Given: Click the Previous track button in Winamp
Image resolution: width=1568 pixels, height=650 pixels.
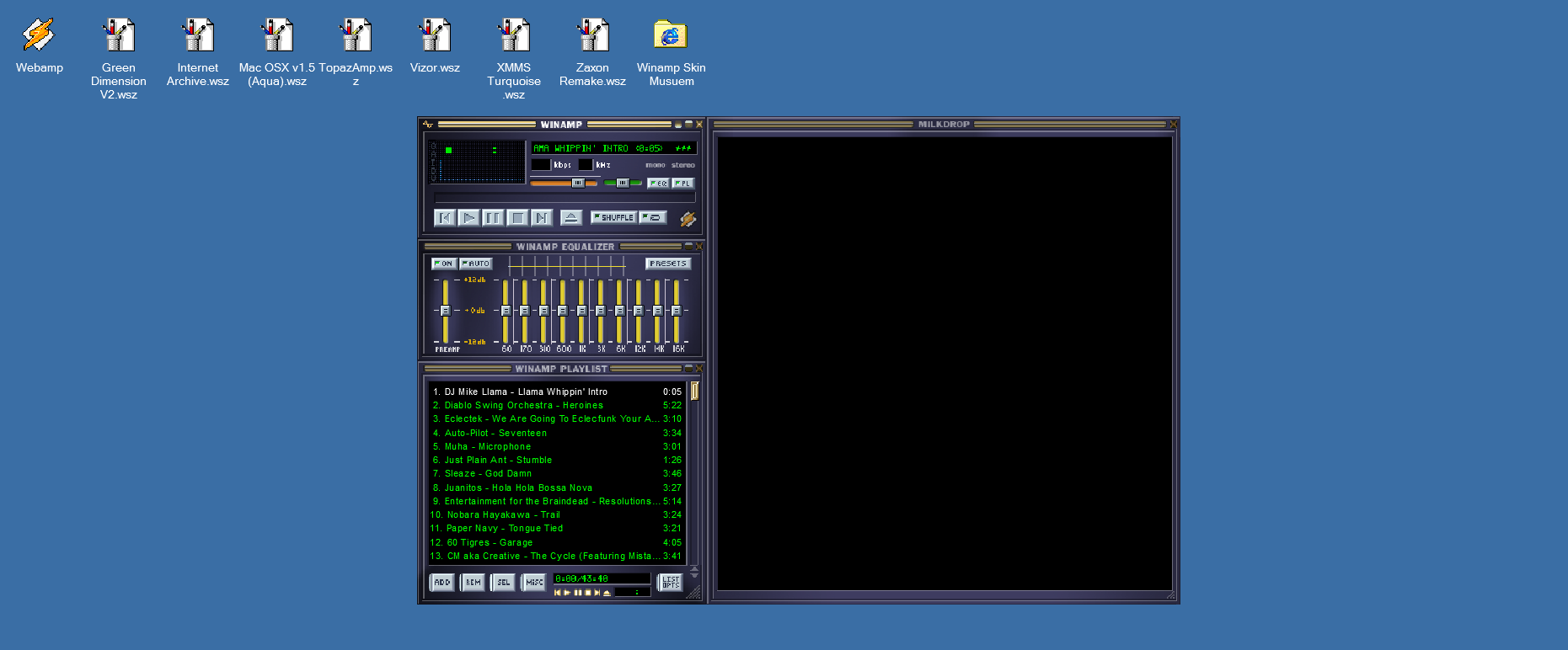Looking at the screenshot, I should pos(445,218).
